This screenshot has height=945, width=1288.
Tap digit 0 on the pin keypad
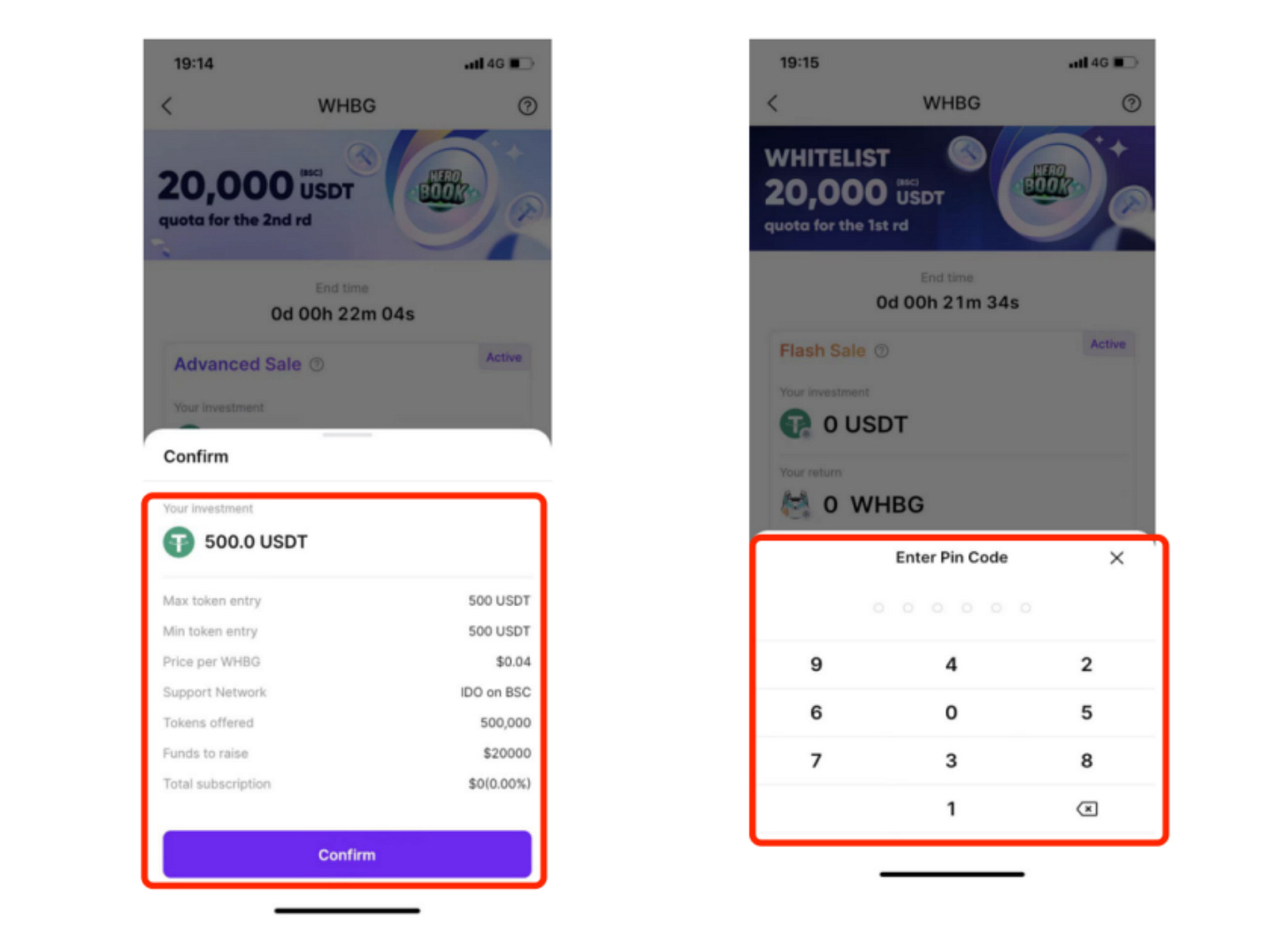tap(951, 712)
